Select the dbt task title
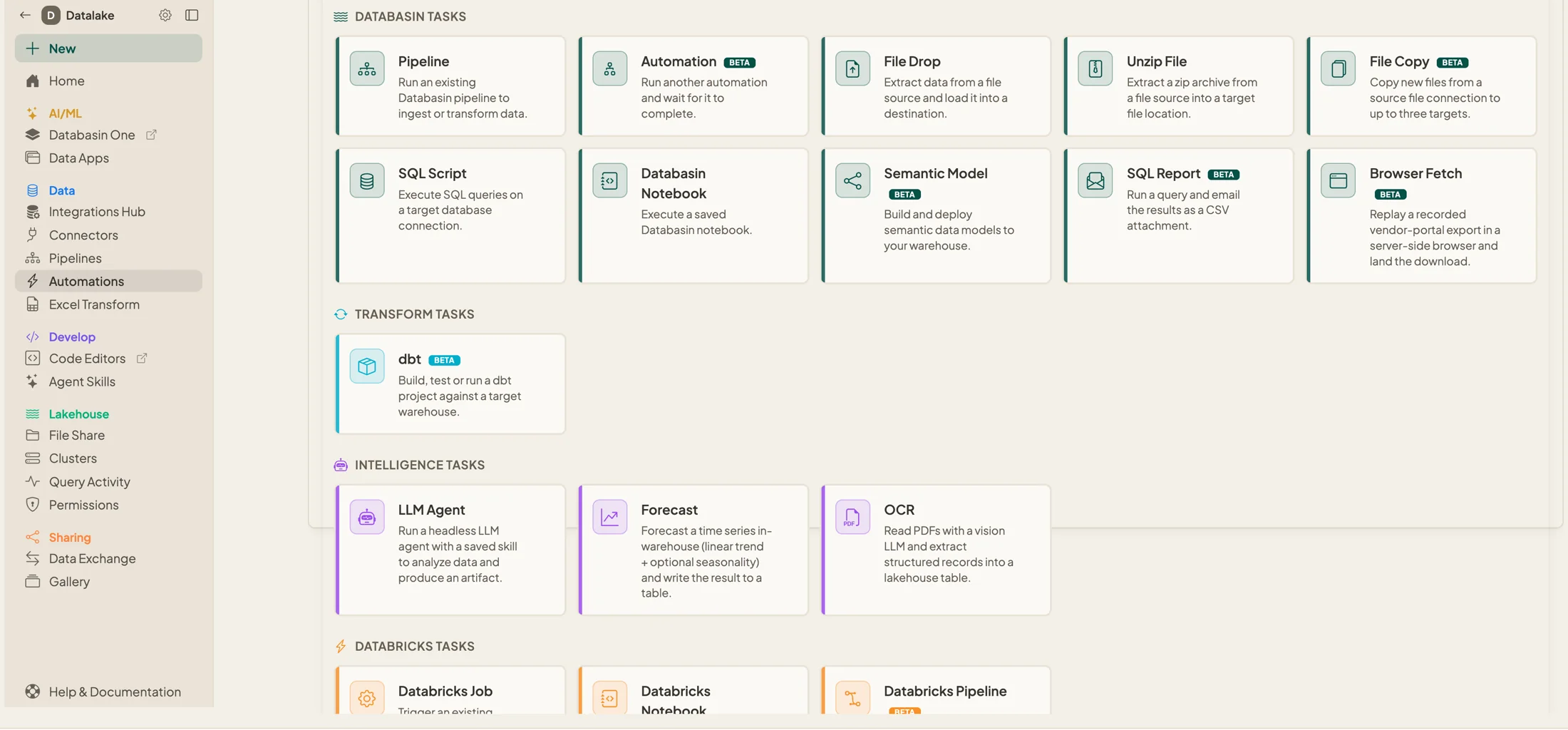 409,359
